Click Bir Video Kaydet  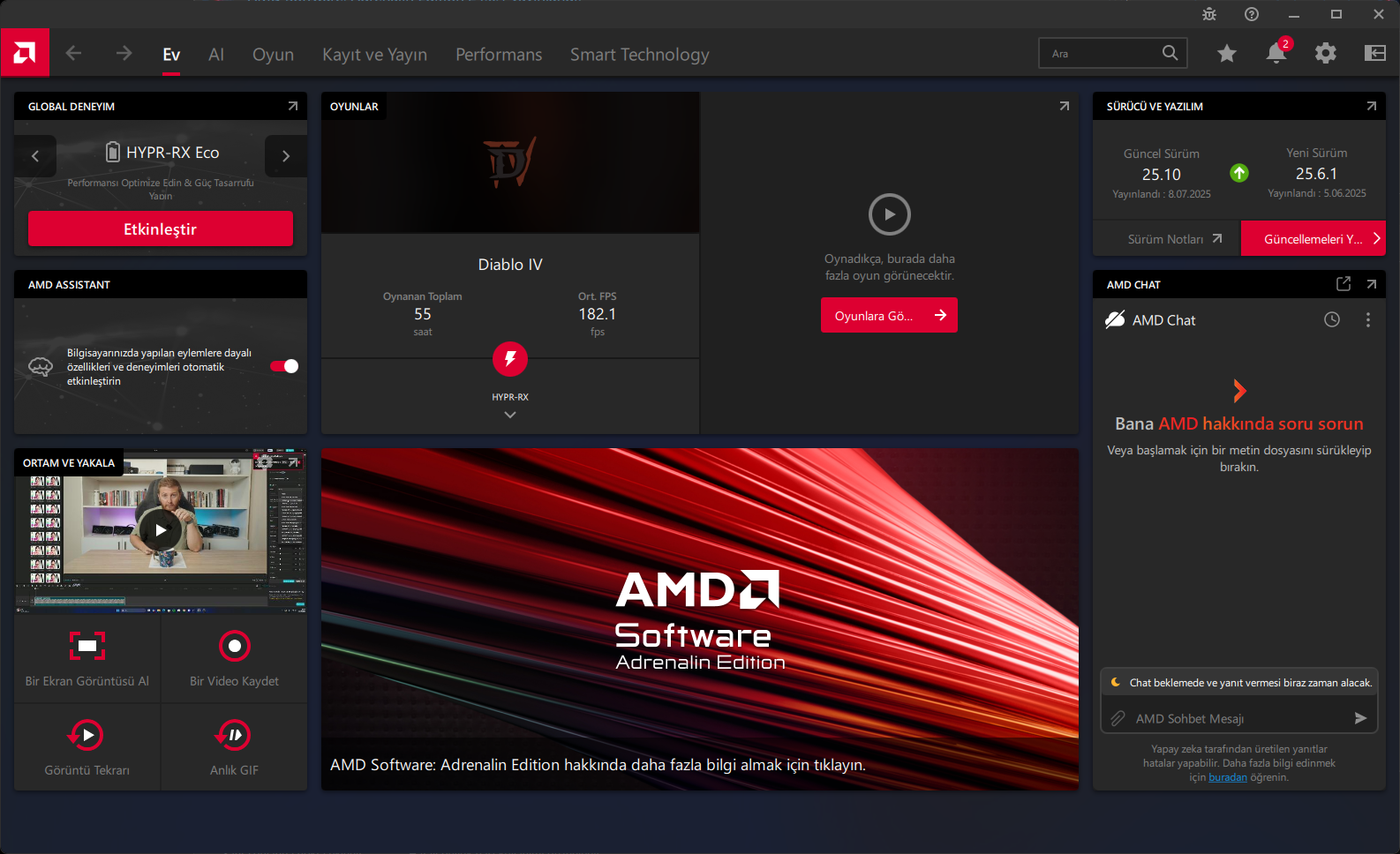coord(234,659)
